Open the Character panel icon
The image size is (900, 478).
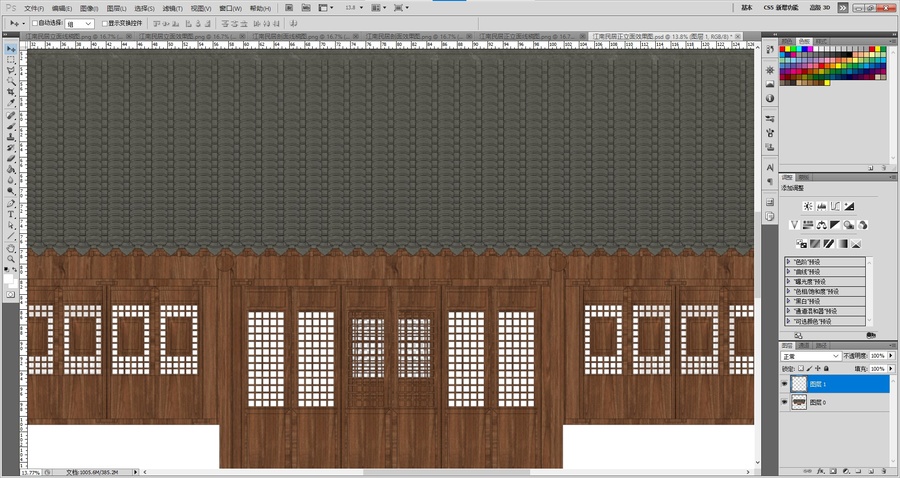click(770, 168)
